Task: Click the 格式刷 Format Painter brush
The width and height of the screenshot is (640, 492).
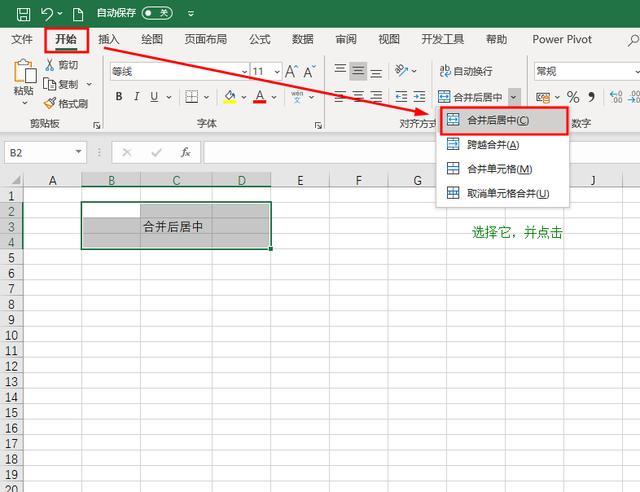Action: coord(66,104)
